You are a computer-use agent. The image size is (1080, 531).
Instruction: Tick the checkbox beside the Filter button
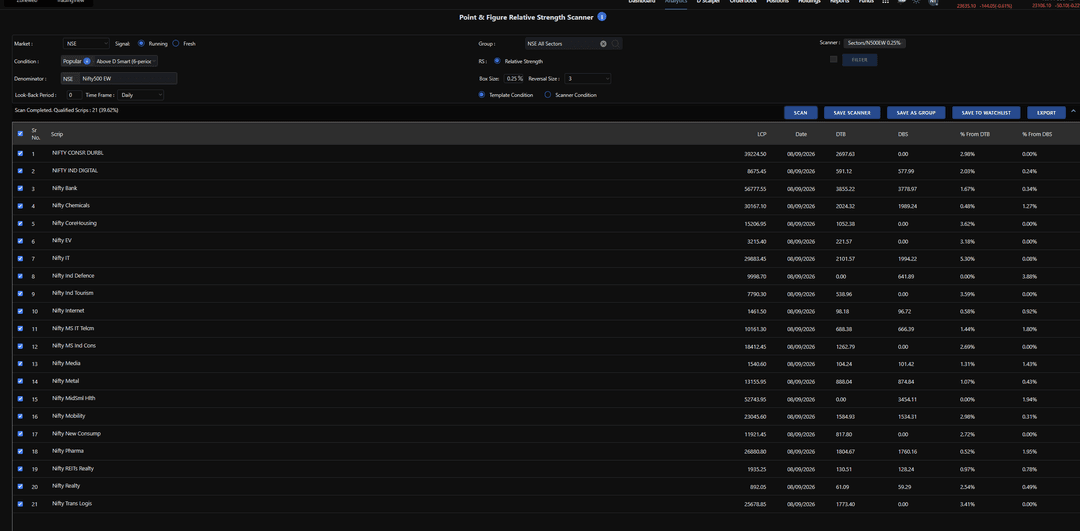click(833, 60)
